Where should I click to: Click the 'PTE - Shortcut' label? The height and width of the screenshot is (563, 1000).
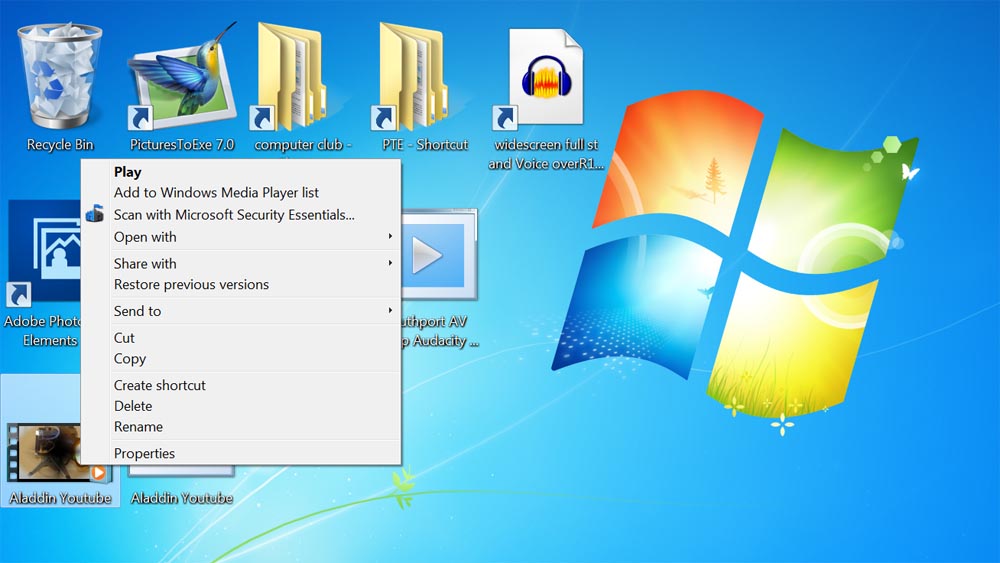(425, 145)
